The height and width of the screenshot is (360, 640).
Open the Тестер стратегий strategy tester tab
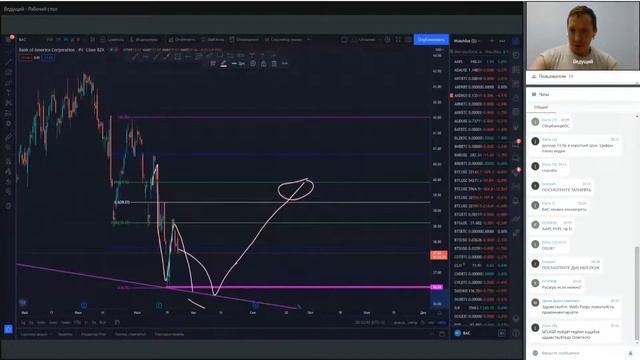130,334
